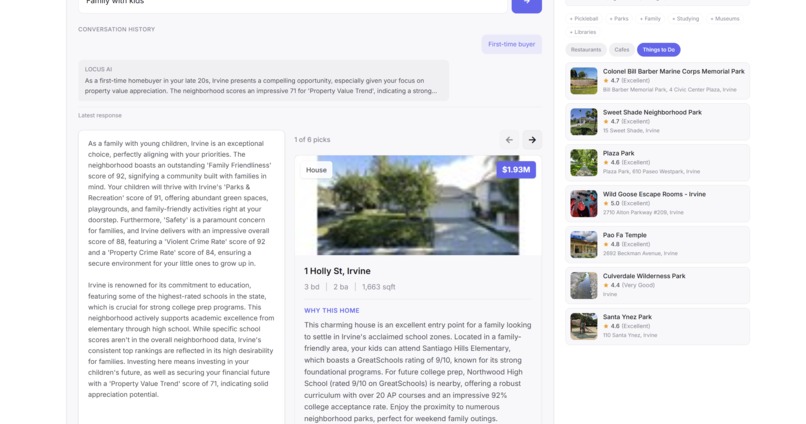Screen dimensions: 806x424
Task: Click the 2 ba value
Action: coord(340,287)
